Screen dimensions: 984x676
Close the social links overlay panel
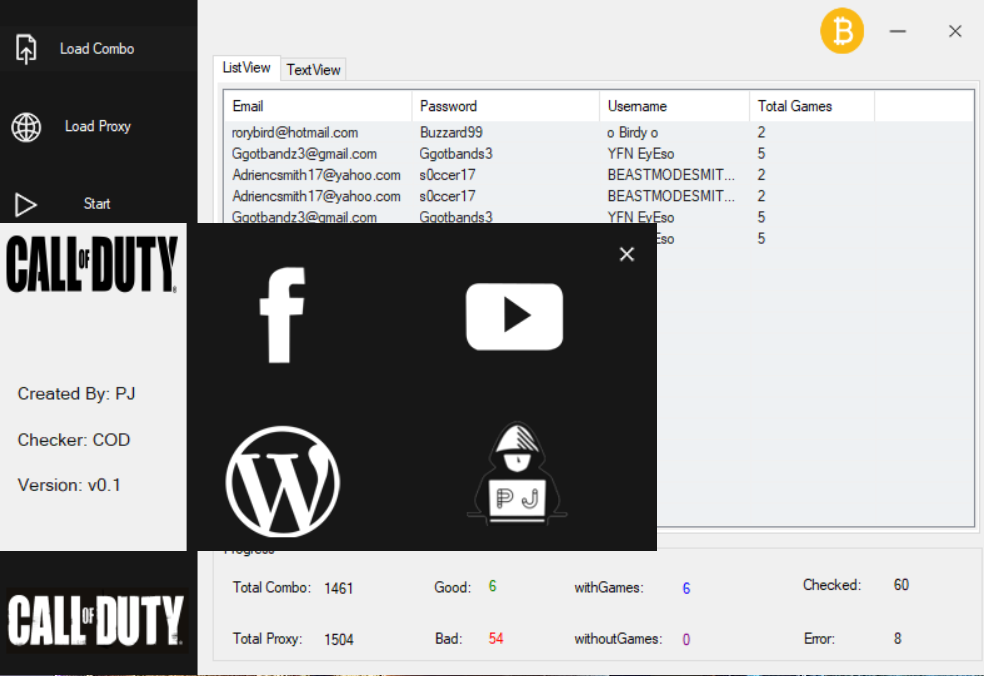coord(626,254)
